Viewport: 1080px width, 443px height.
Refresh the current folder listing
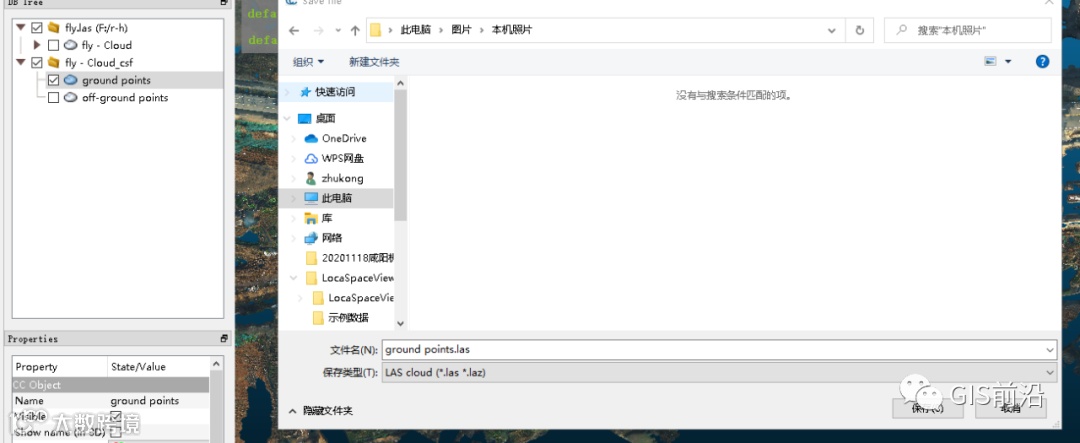click(x=860, y=30)
